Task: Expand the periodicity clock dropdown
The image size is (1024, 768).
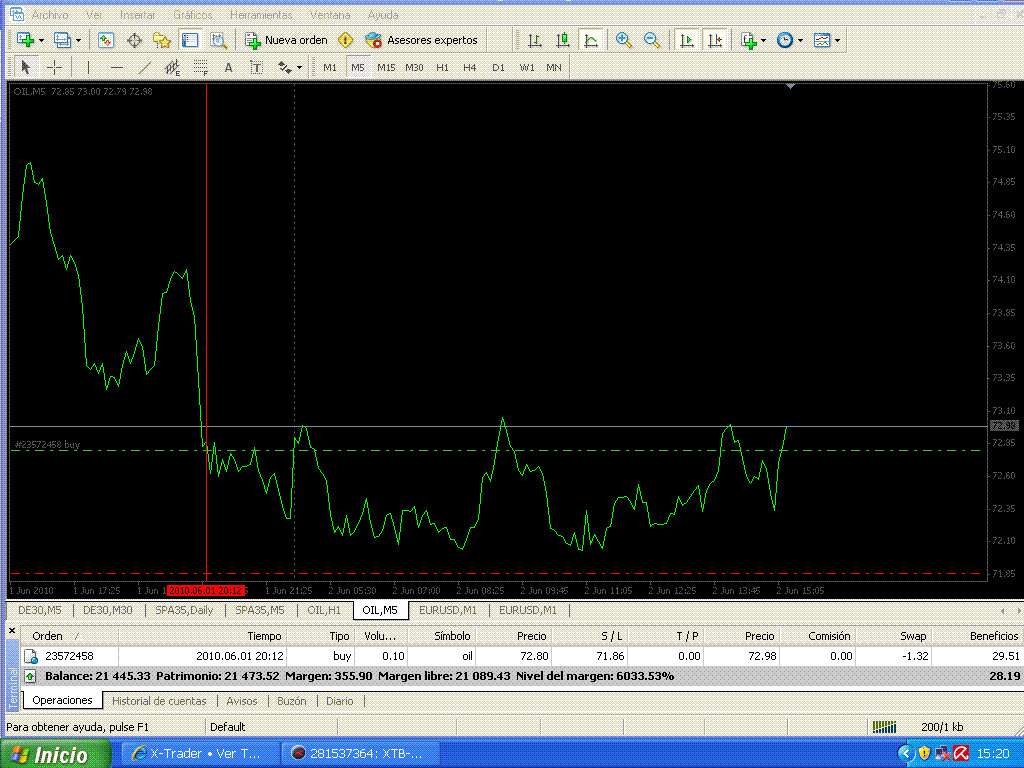Action: pyautogui.click(x=800, y=40)
